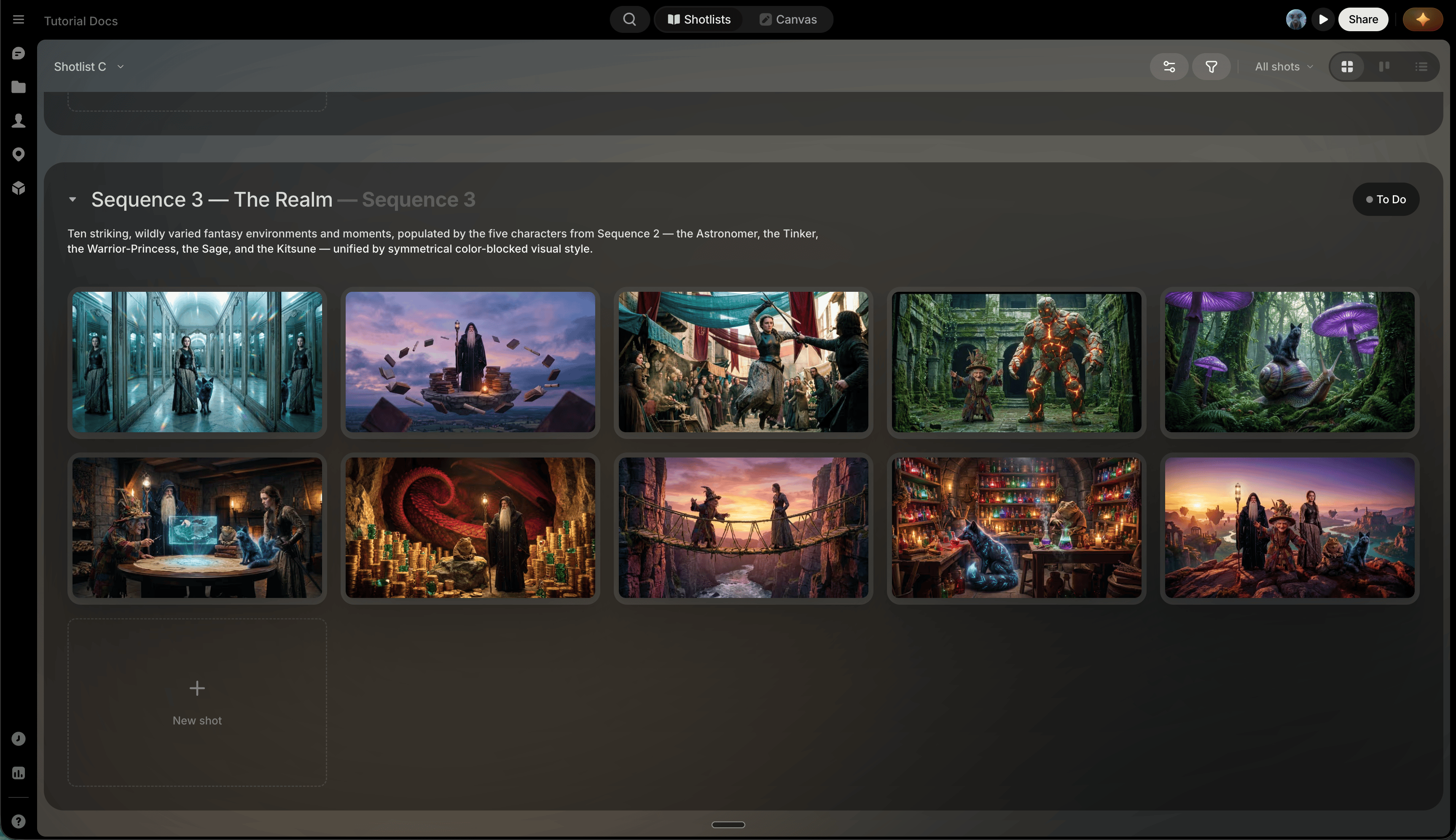Switch to the Shotlists tab
1456x840 pixels.
[x=699, y=20]
